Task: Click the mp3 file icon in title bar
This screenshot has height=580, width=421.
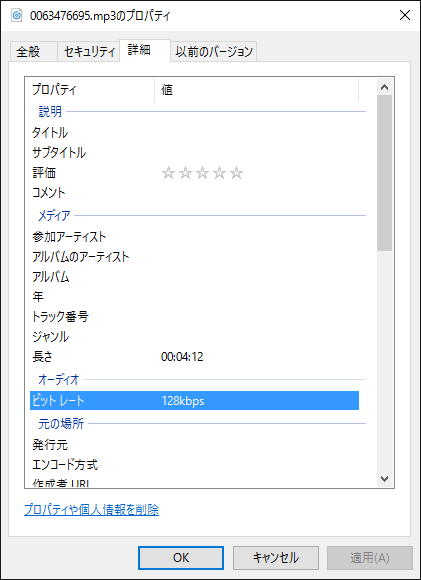Action: pos(17,16)
